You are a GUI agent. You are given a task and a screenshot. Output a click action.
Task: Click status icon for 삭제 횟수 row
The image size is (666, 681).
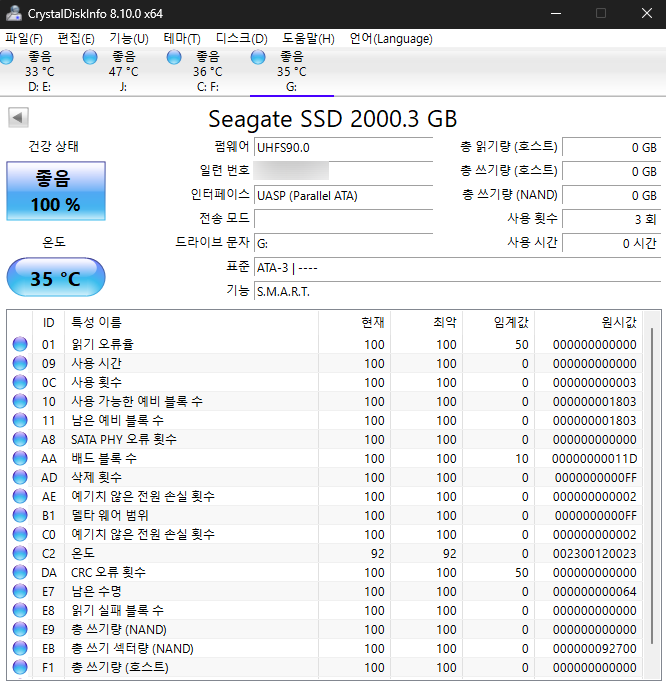coord(20,477)
